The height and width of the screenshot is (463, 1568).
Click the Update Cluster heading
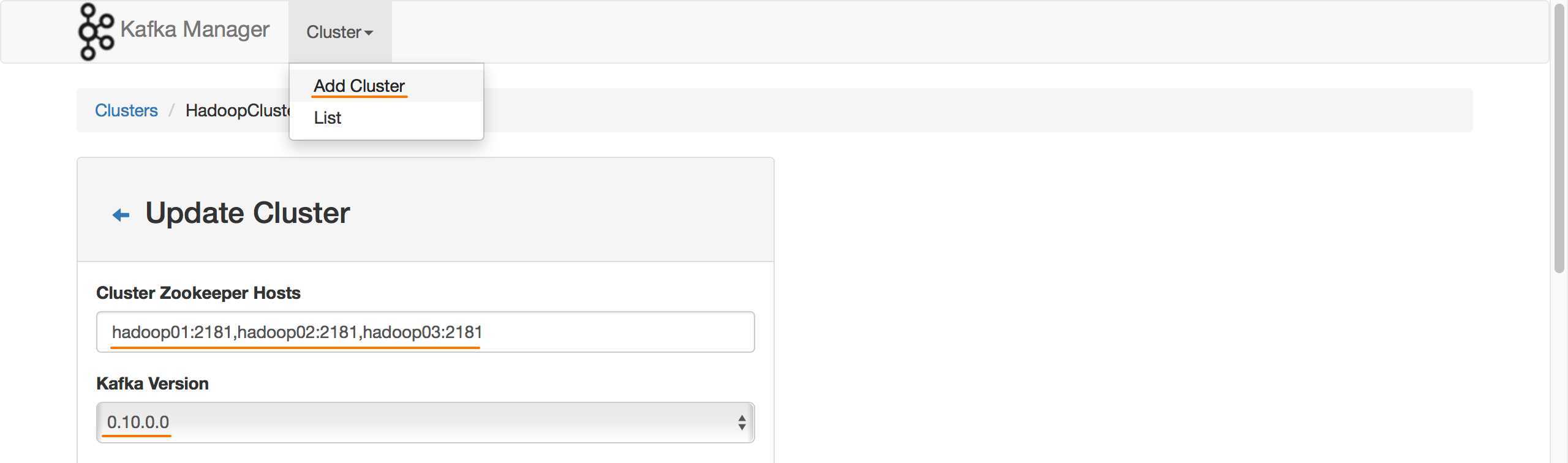point(247,213)
